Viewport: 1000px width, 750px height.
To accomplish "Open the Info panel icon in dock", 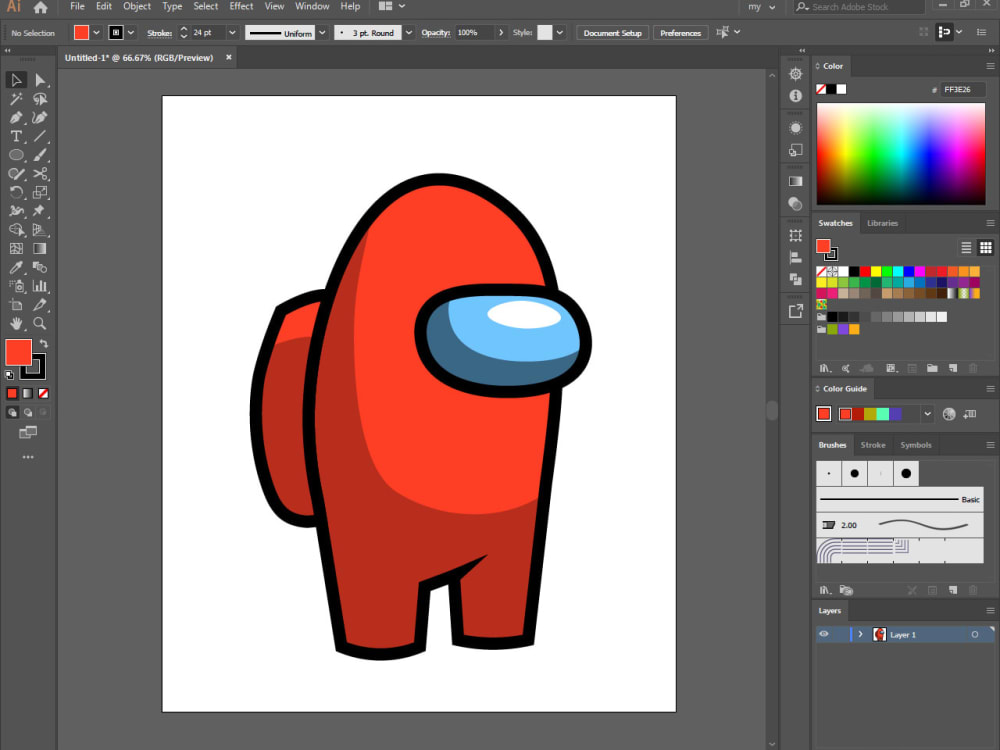I will (795, 96).
